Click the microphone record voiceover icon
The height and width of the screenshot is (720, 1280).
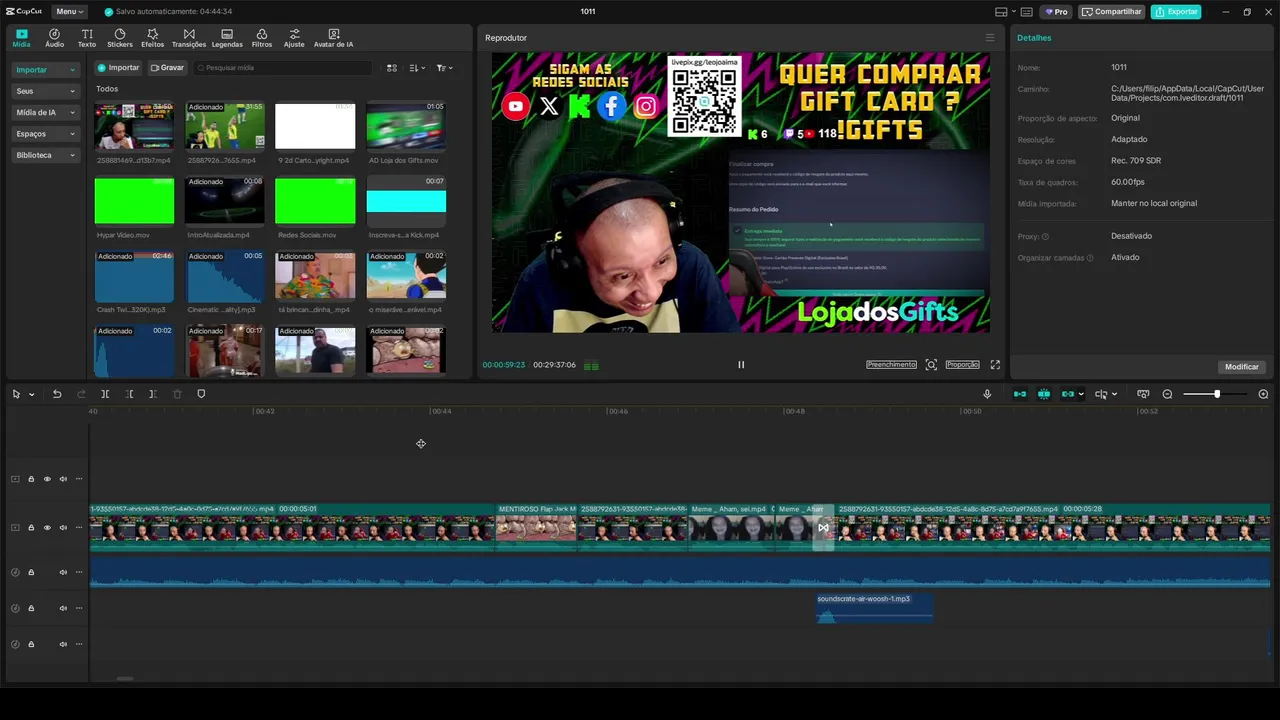(x=987, y=394)
